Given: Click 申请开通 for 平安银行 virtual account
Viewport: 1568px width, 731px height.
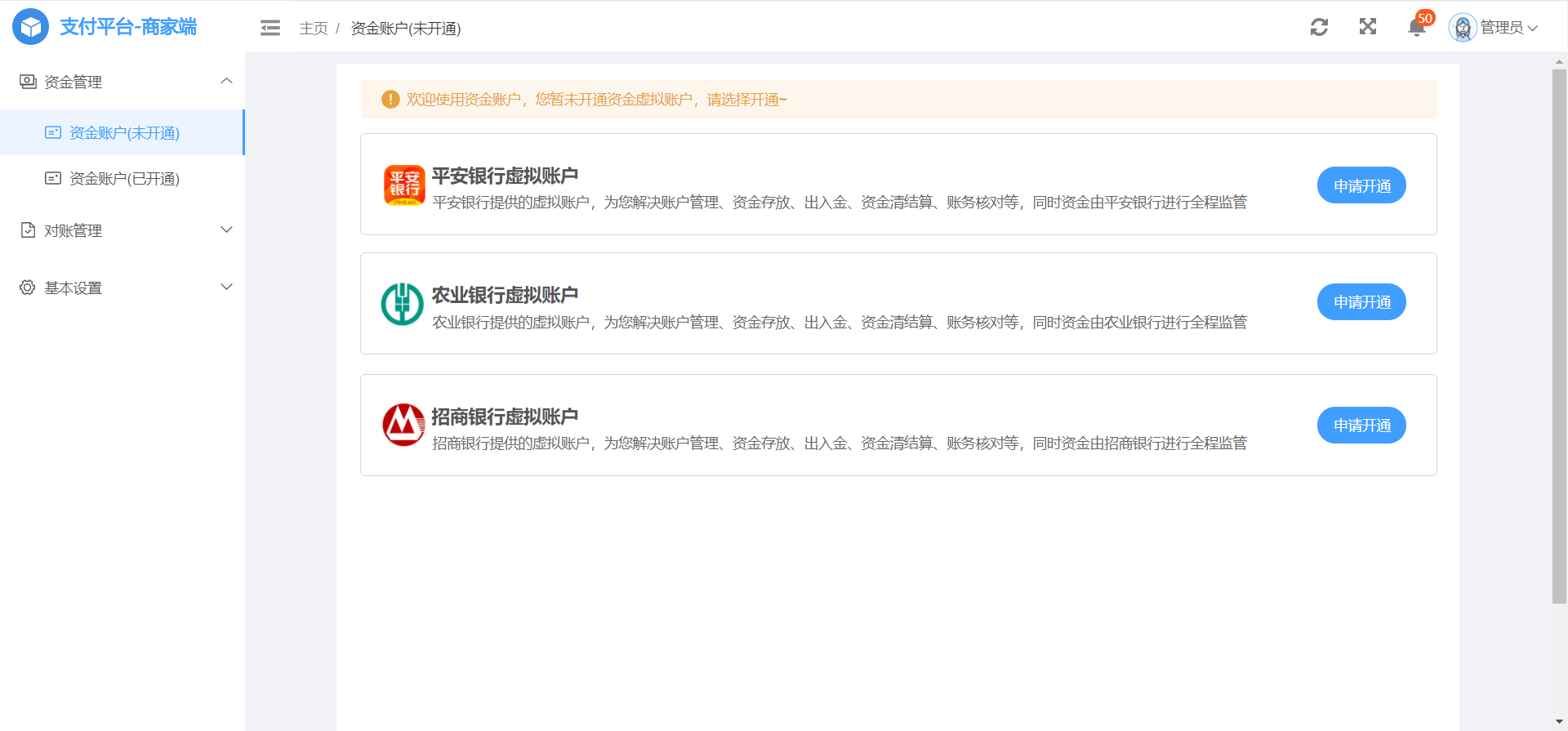Looking at the screenshot, I should click(1361, 185).
